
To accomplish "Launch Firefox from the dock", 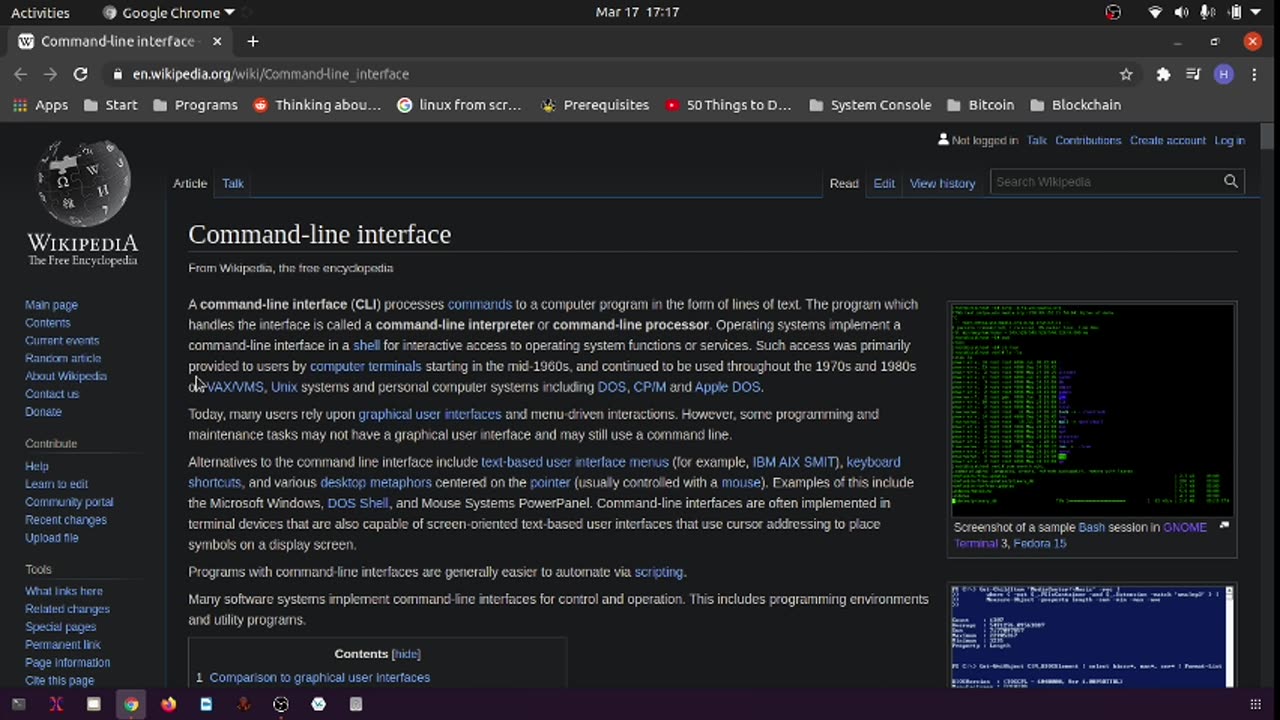I will click(168, 704).
